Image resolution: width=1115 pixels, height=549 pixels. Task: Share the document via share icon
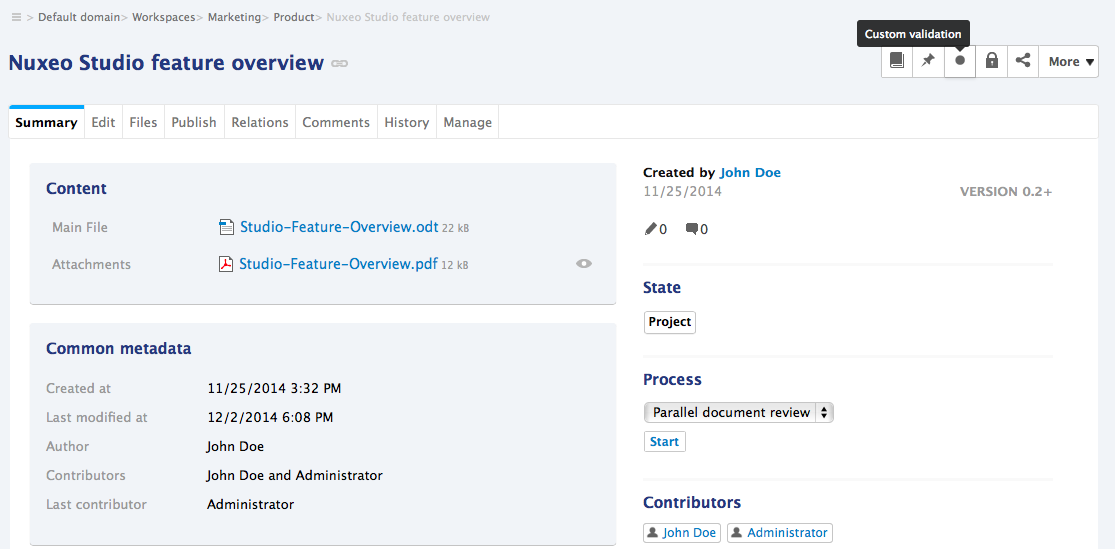click(x=1023, y=61)
